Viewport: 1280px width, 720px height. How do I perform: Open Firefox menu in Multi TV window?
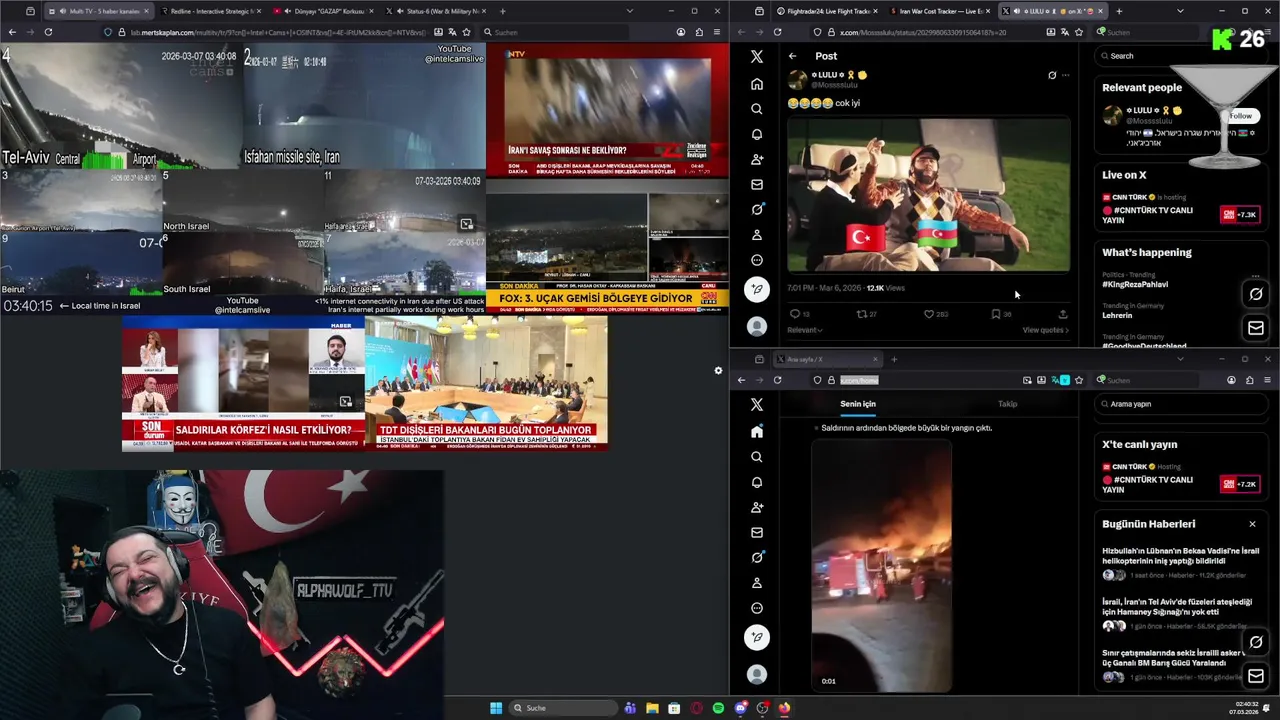click(x=717, y=32)
